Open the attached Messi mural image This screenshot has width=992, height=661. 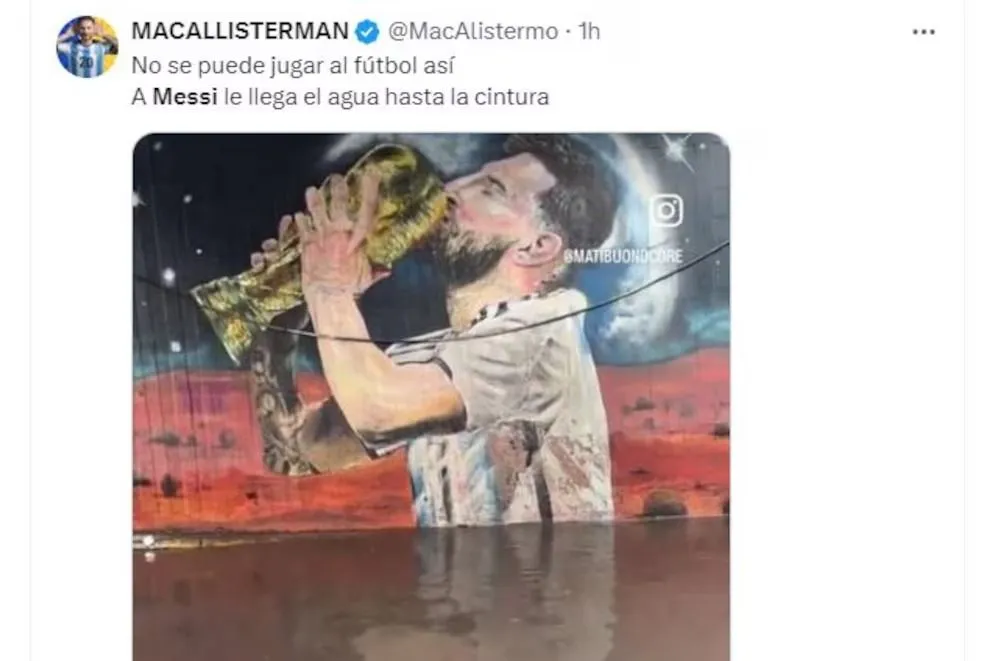click(431, 397)
